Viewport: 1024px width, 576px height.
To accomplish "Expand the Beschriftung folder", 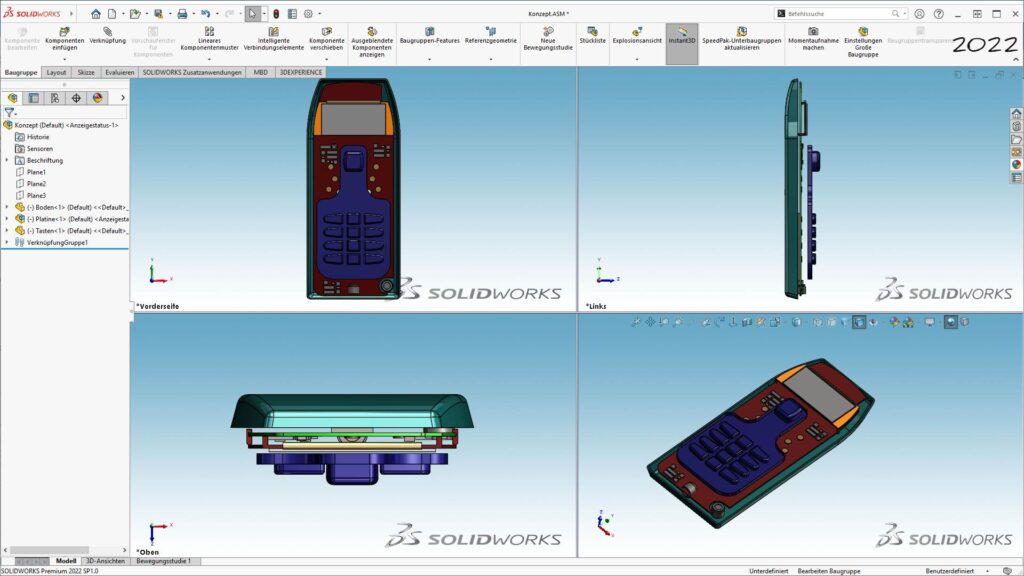I will coord(7,160).
